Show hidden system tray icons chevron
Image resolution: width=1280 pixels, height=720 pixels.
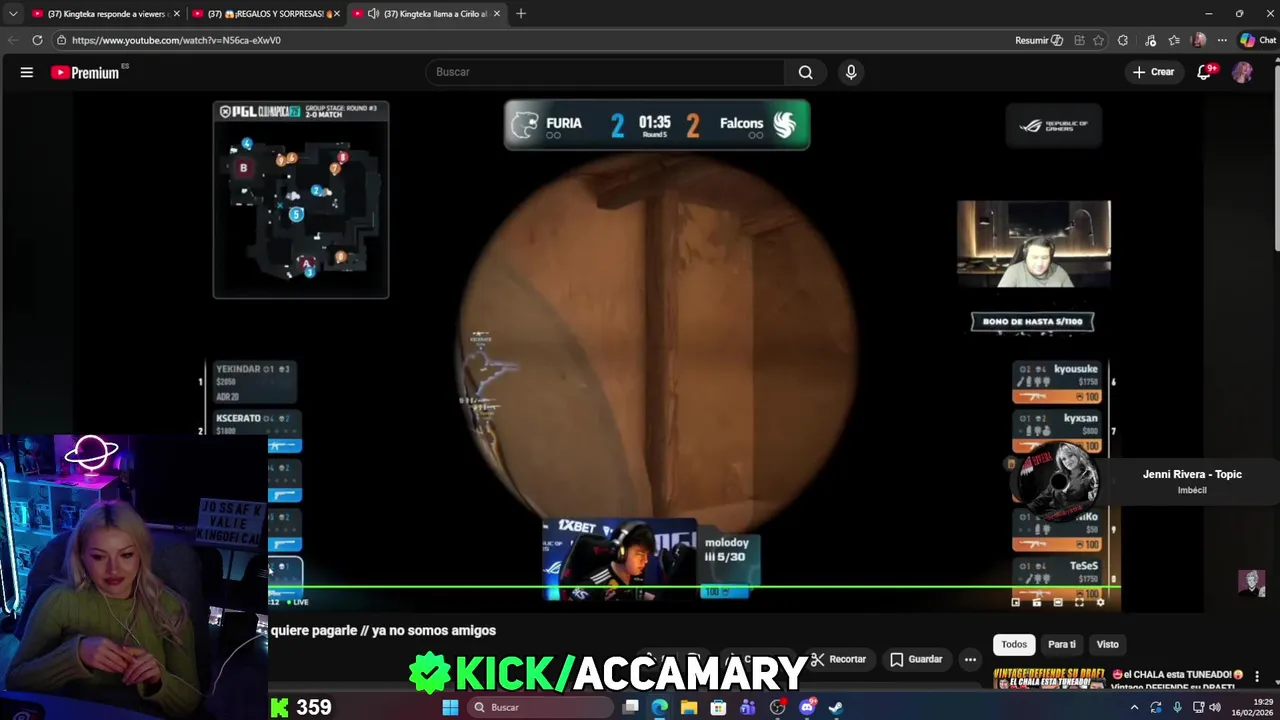pos(1134,707)
